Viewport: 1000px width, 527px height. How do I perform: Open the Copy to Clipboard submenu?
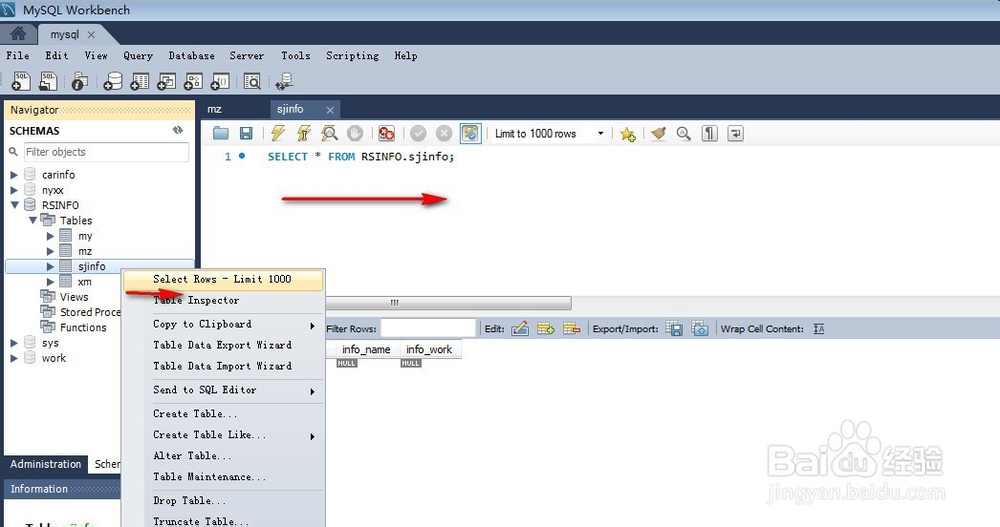(223, 324)
